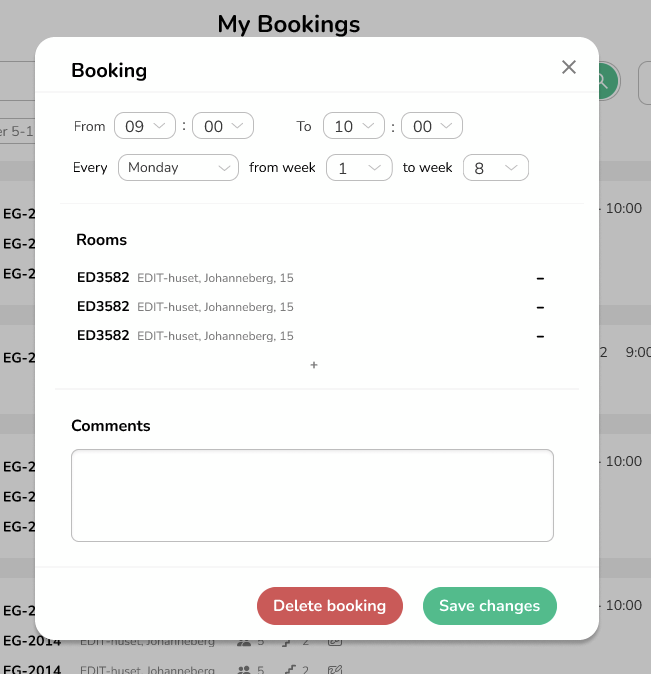Click the Delete booking button
Viewport: 651px width, 674px height.
pos(329,606)
